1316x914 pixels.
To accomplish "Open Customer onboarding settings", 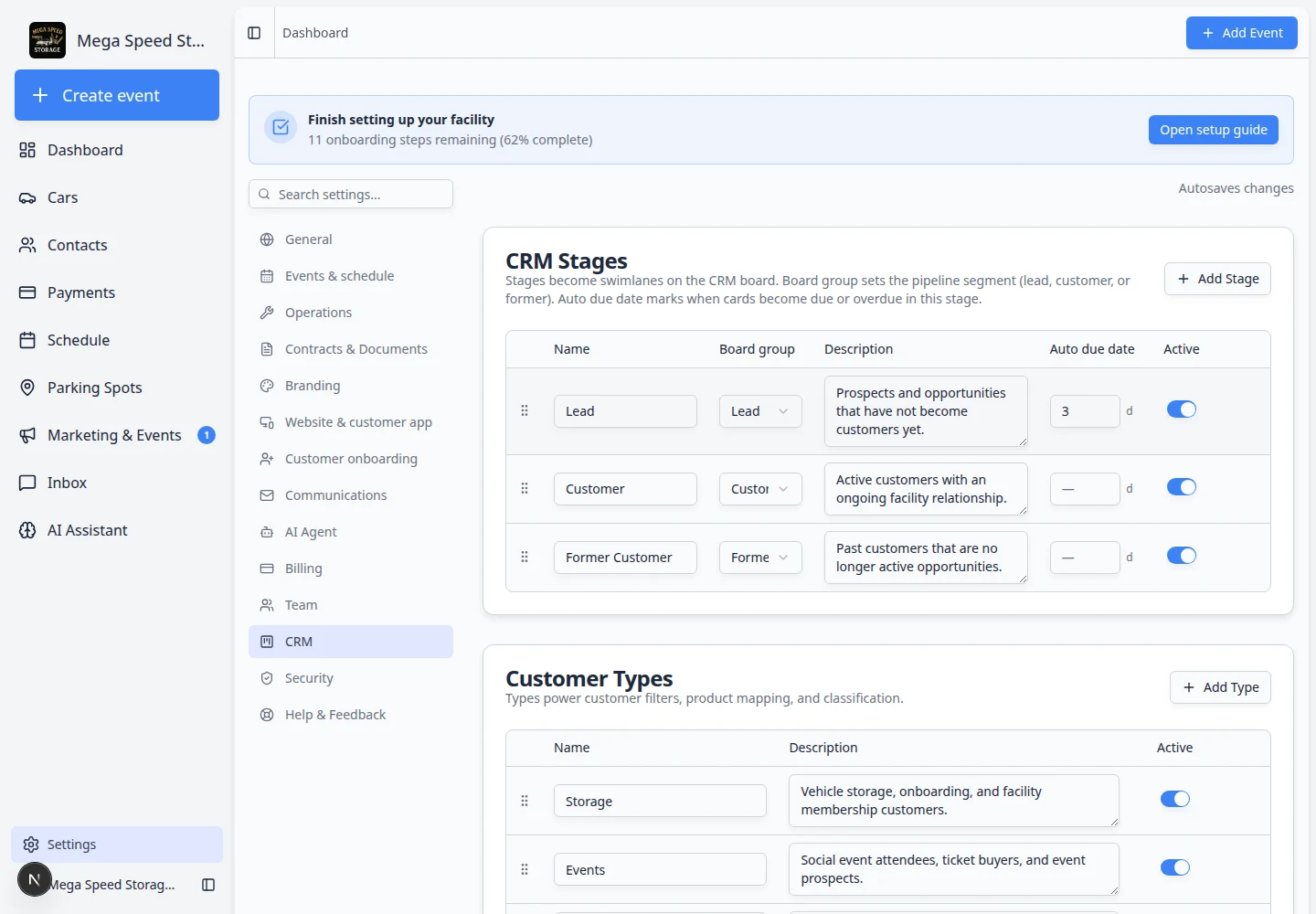I will click(x=351, y=459).
